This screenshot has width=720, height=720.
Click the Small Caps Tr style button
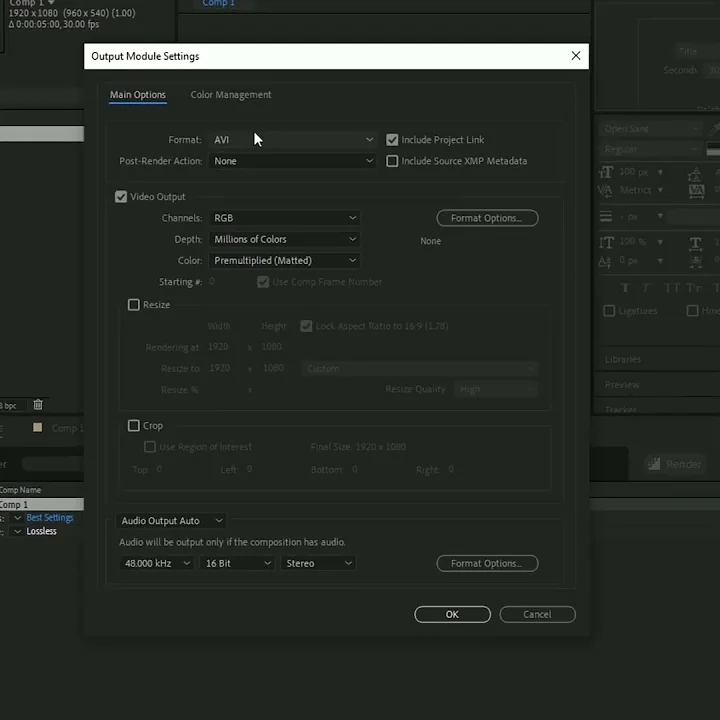(x=694, y=288)
